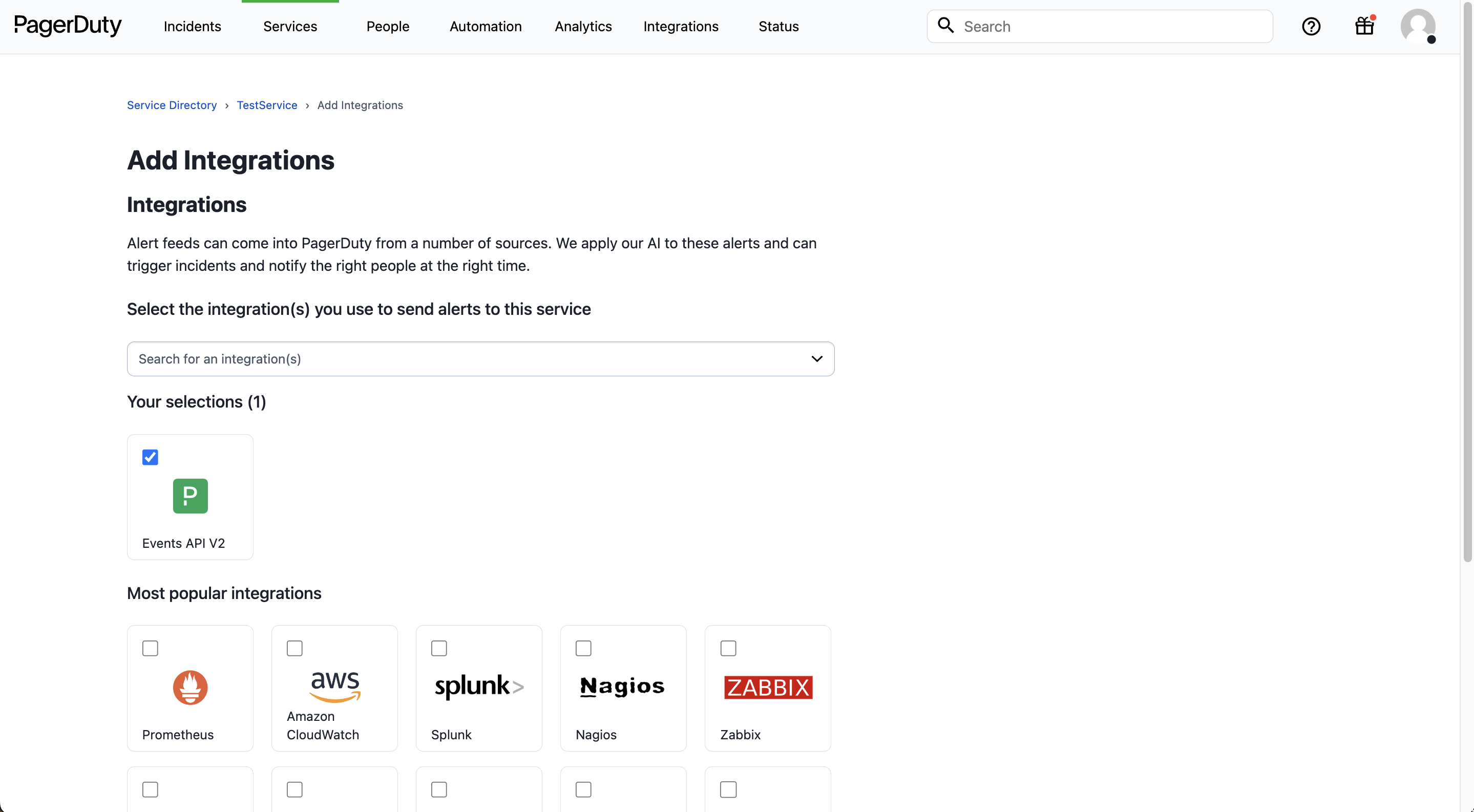Open the Services navigation menu
The image size is (1474, 812).
(289, 26)
